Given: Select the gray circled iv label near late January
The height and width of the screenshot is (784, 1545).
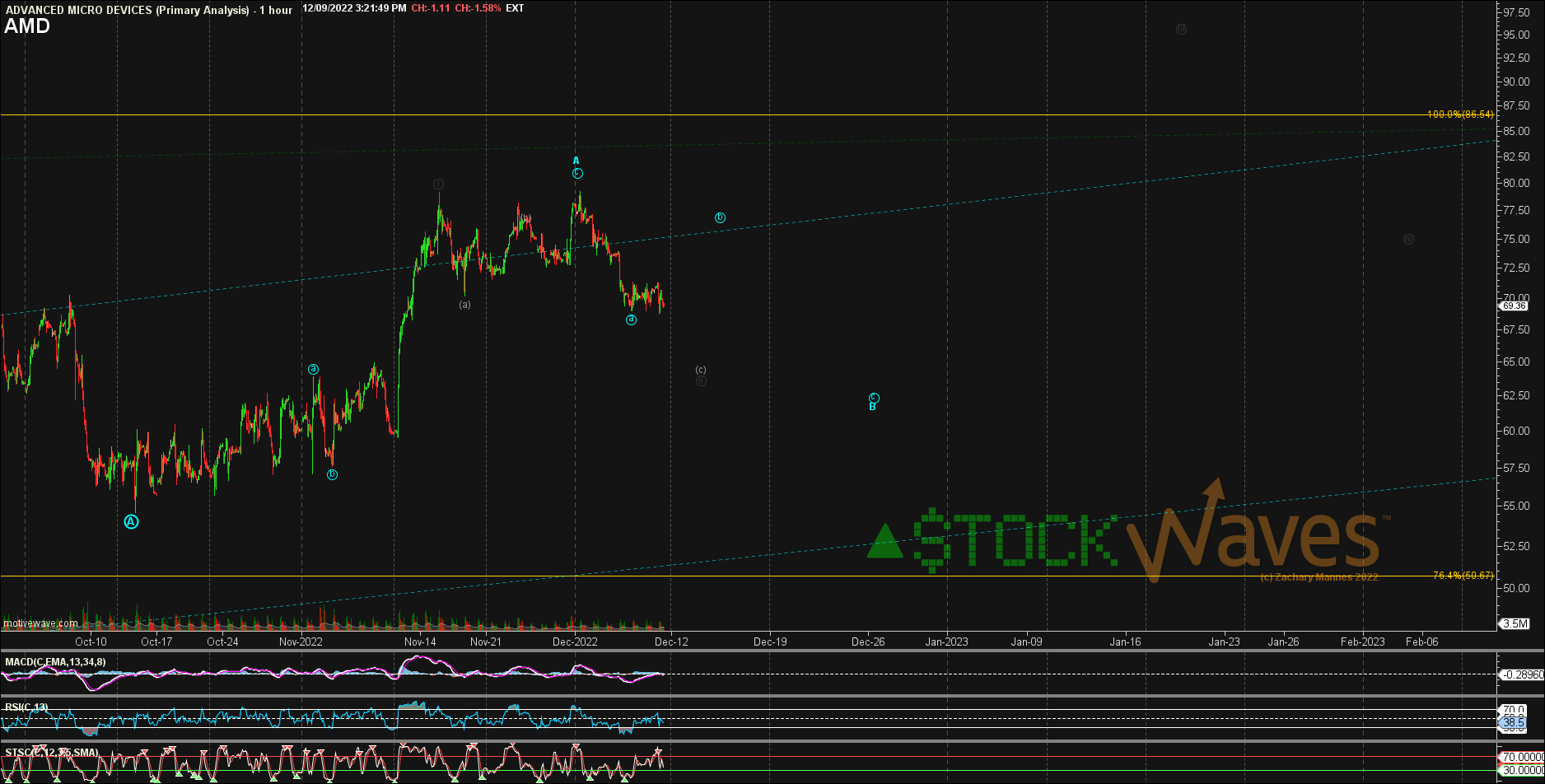Looking at the screenshot, I should tap(1408, 240).
